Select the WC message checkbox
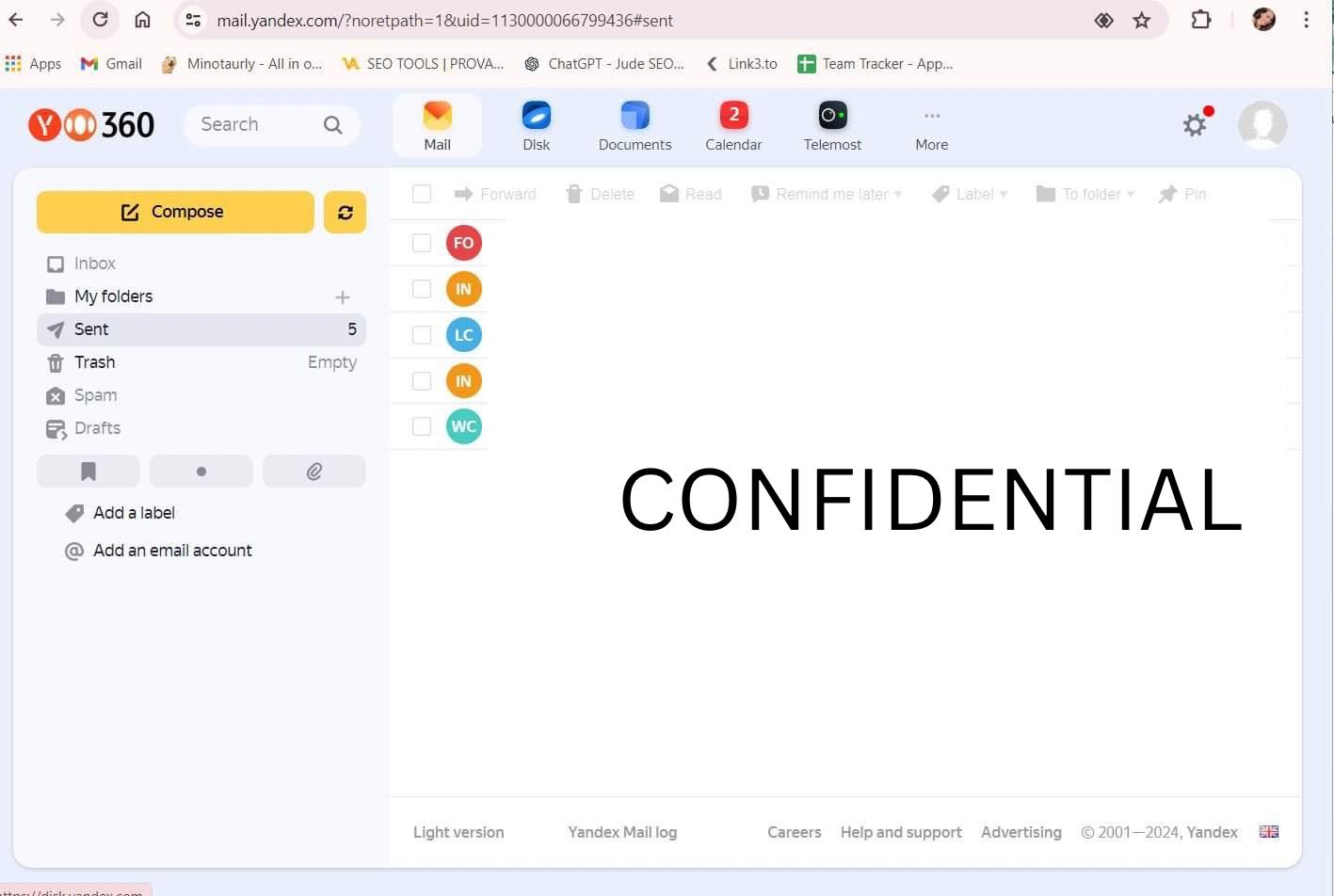This screenshot has height=896, width=1334. pos(422,426)
